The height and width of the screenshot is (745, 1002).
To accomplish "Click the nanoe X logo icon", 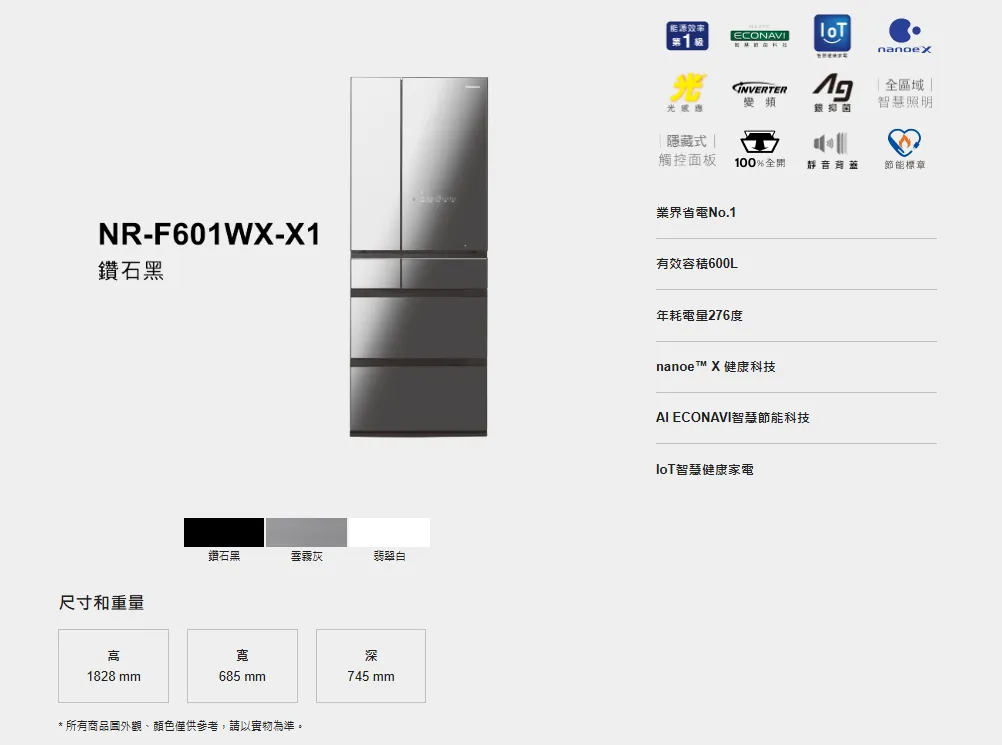I will click(904, 36).
